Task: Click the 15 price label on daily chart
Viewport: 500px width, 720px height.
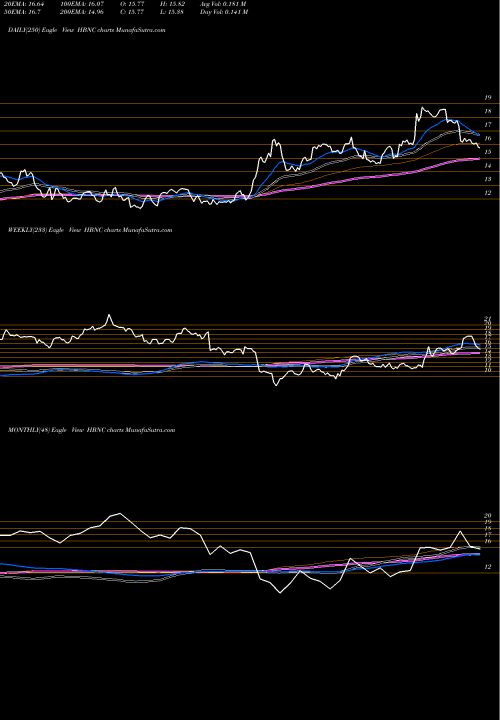Action: coord(488,152)
